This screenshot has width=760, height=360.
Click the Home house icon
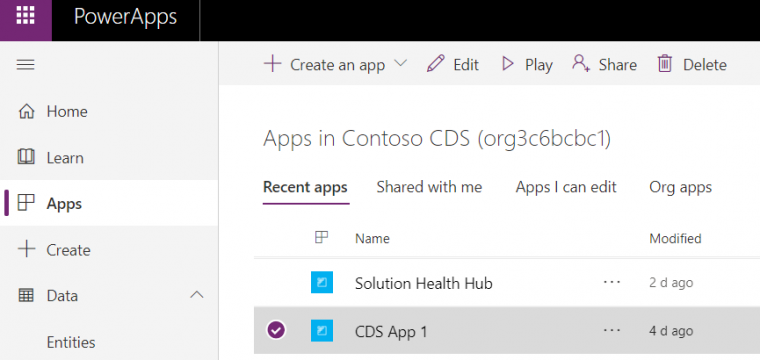(26, 112)
